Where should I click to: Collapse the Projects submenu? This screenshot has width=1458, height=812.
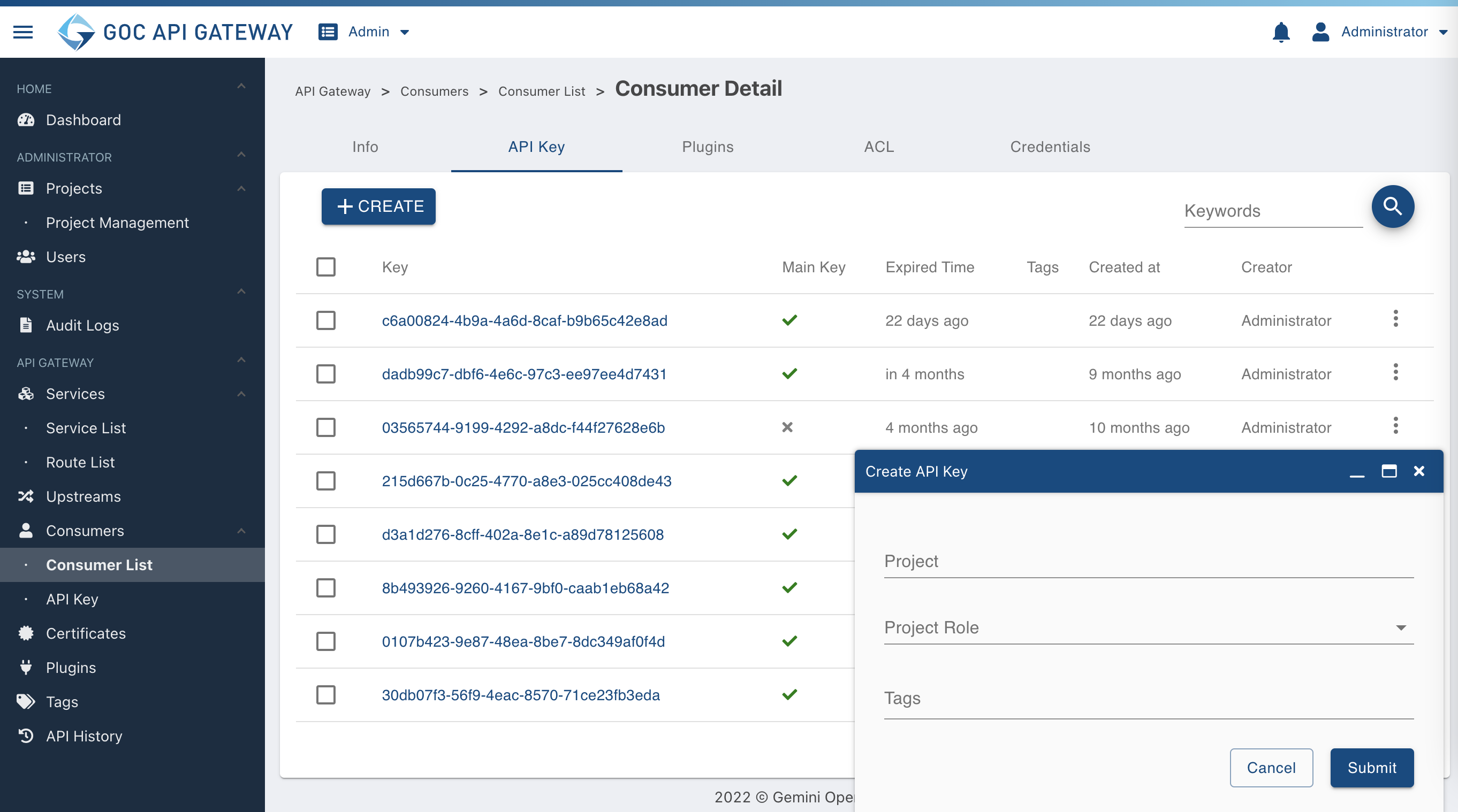pyautogui.click(x=241, y=189)
